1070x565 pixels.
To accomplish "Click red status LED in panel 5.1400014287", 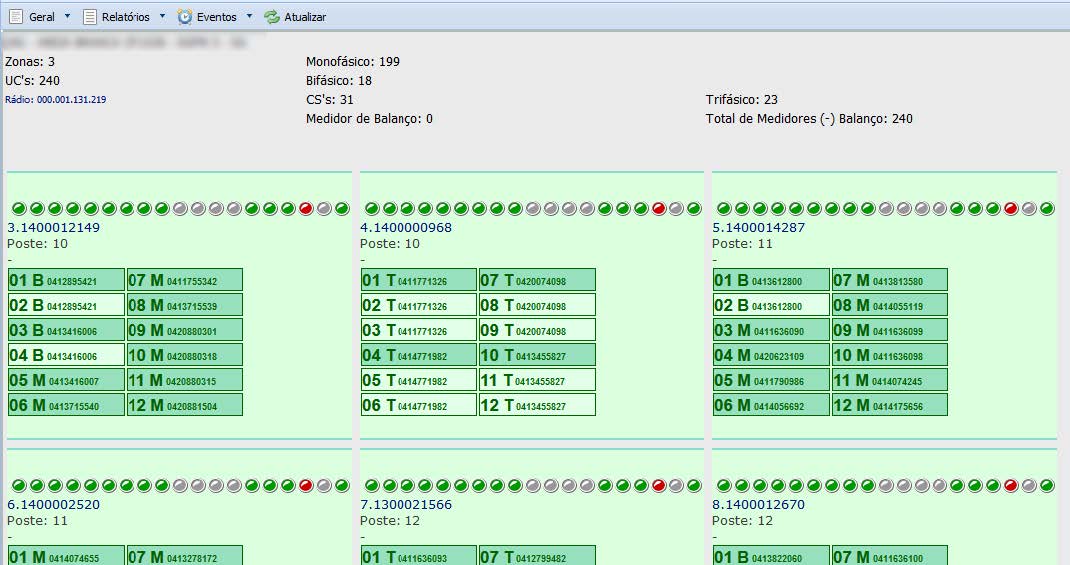I will click(1011, 209).
